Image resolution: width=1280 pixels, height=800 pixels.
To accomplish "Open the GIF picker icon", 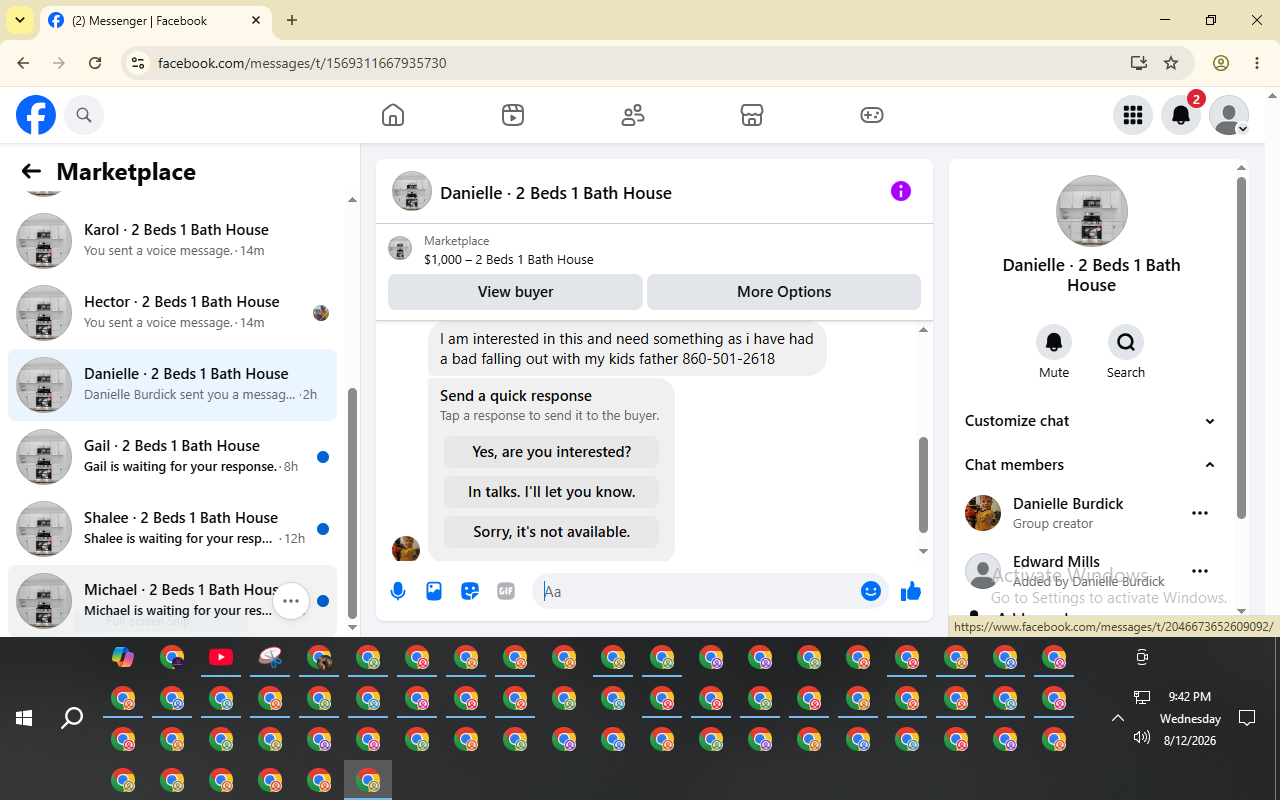I will pyautogui.click(x=506, y=591).
